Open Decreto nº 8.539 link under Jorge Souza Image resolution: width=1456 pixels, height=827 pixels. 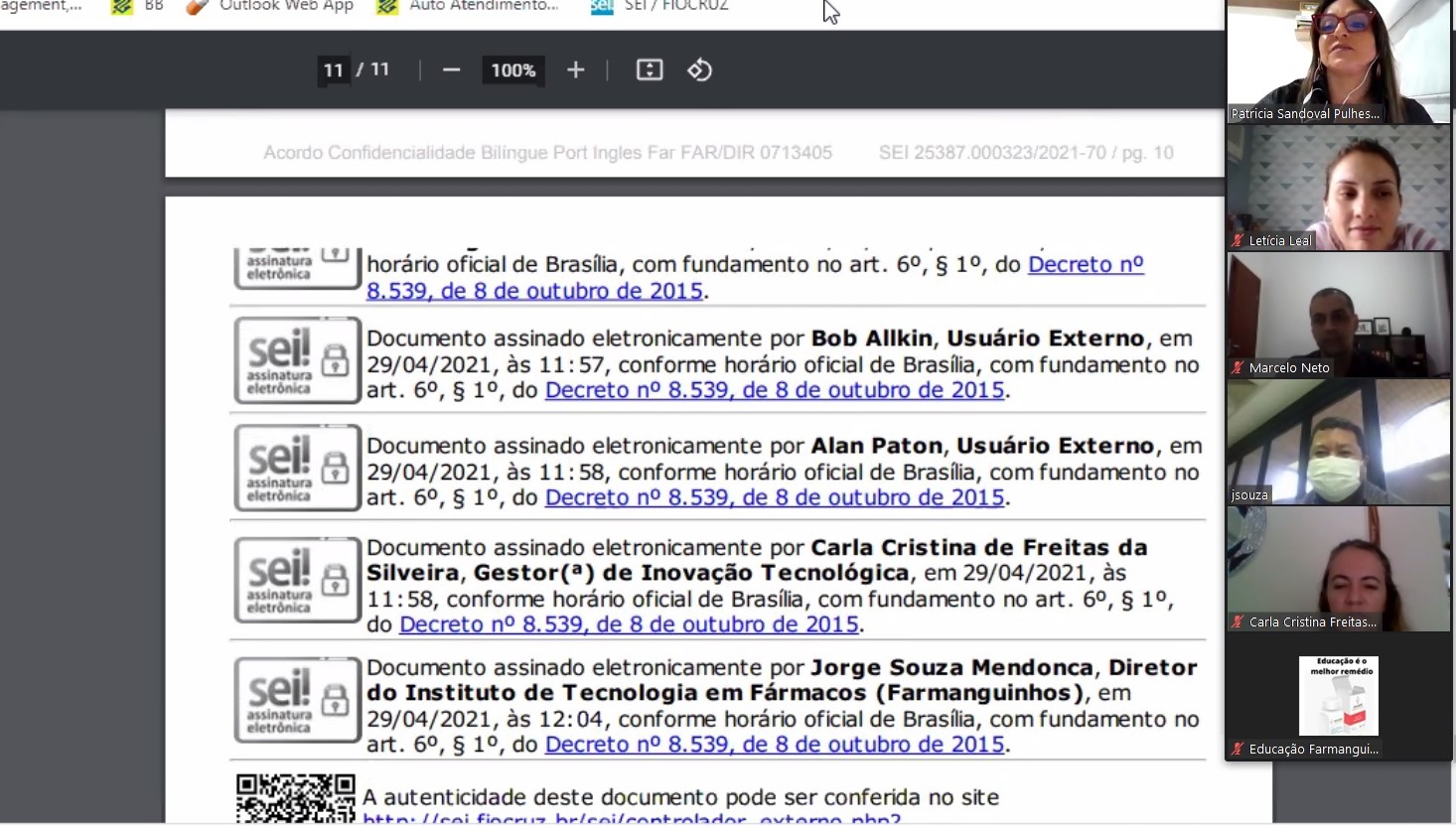[775, 745]
